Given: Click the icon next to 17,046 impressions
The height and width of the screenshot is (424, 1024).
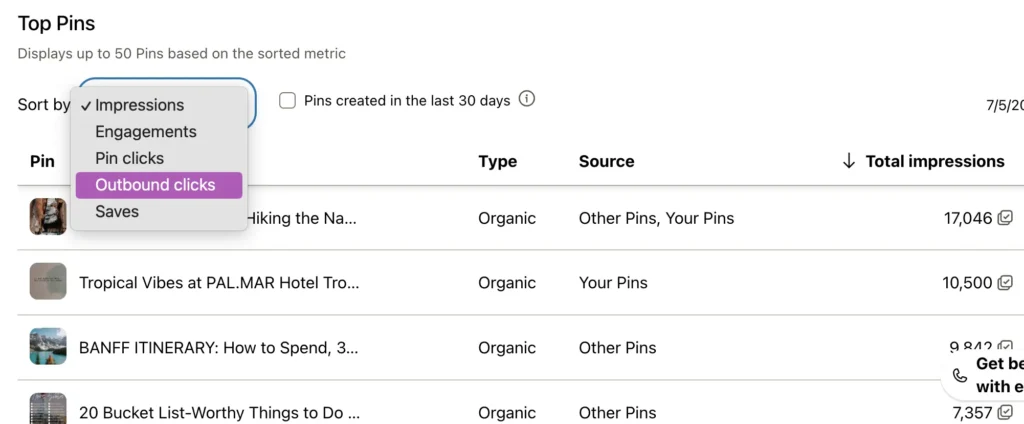Looking at the screenshot, I should (x=1005, y=218).
